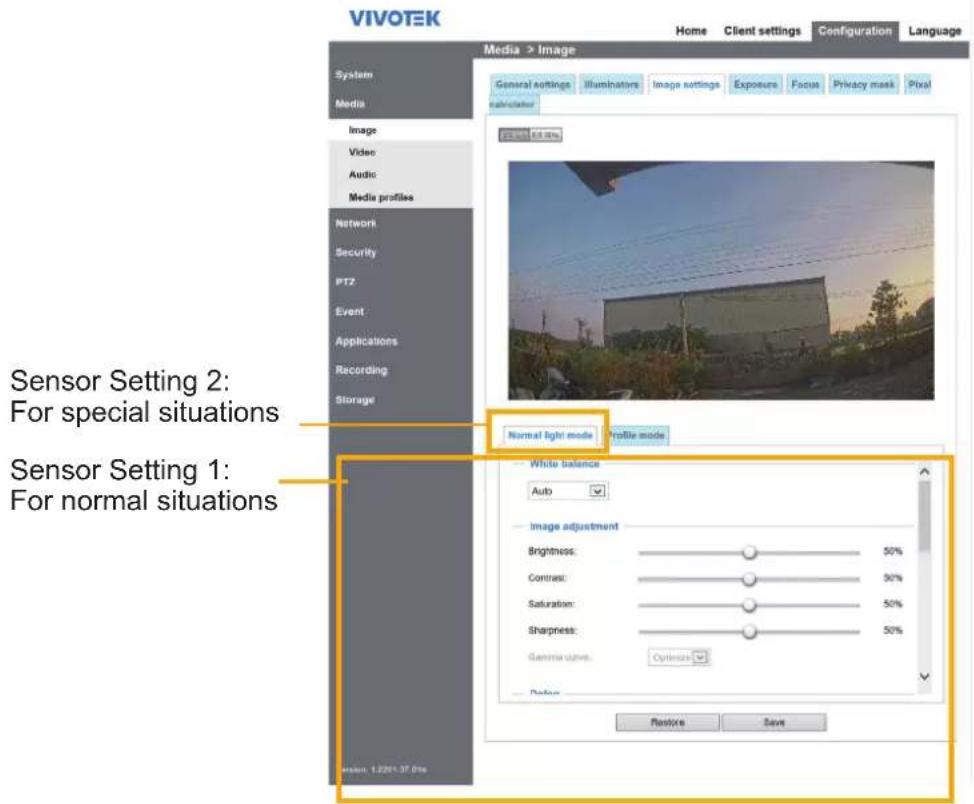Open the Gamma curve dropdown
Screen dimensions: 974x804
[678, 657]
